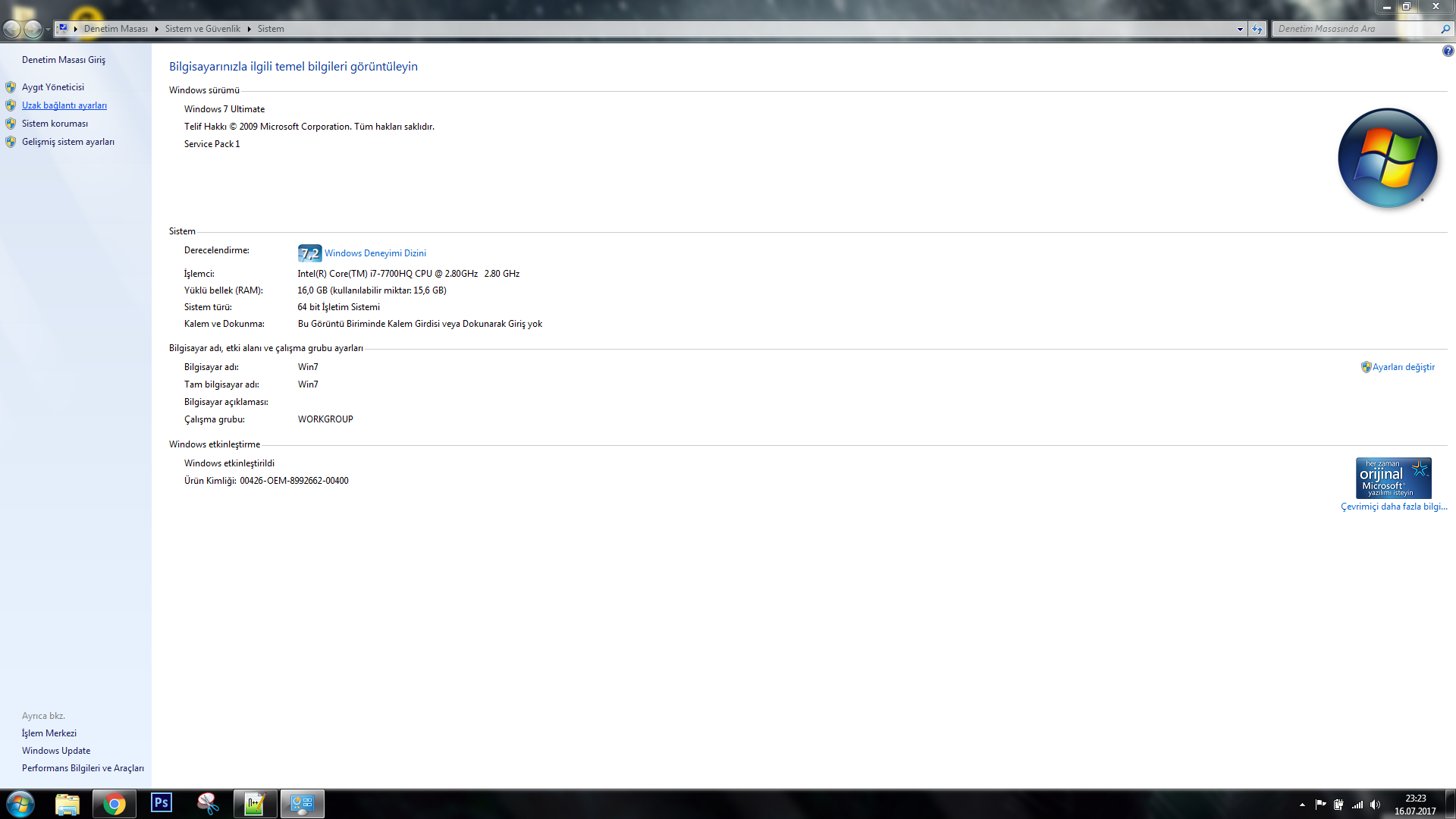
Task: Go to Denetim Masası Giriş
Action: click(x=64, y=60)
